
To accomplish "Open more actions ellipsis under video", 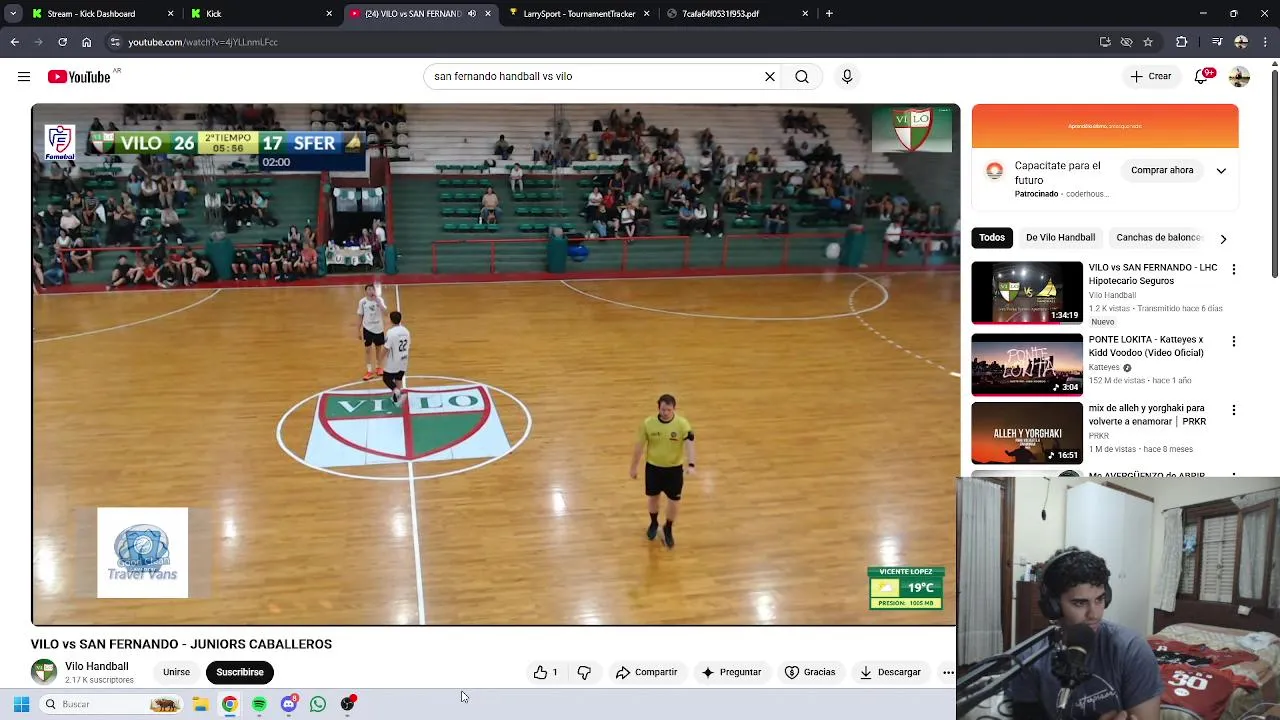I will pos(947,672).
